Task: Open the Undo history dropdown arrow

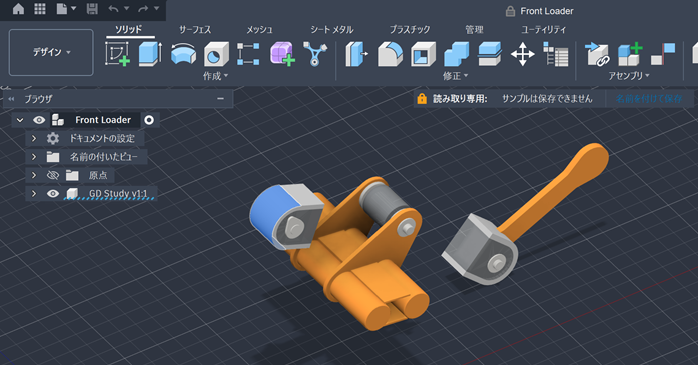Action: pos(126,8)
